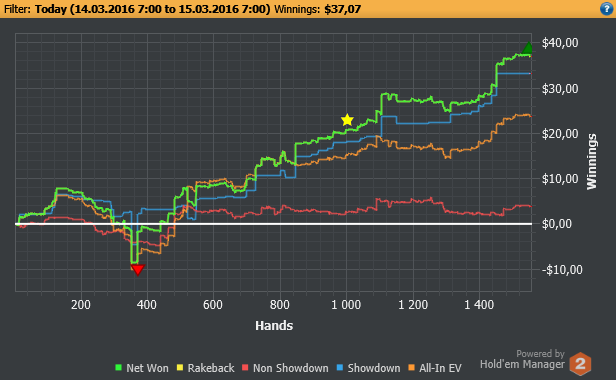Click the Hands x-axis title
Viewport: 616px width, 380px height.
[274, 326]
